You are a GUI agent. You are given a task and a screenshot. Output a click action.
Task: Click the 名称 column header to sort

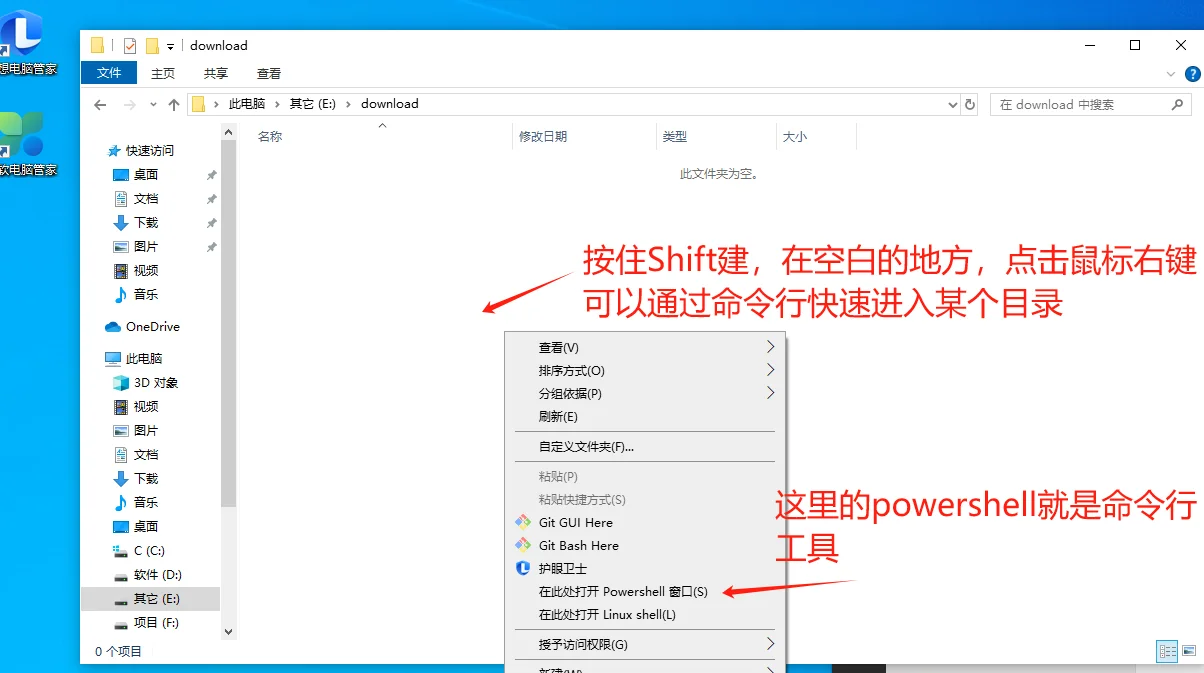coord(271,136)
